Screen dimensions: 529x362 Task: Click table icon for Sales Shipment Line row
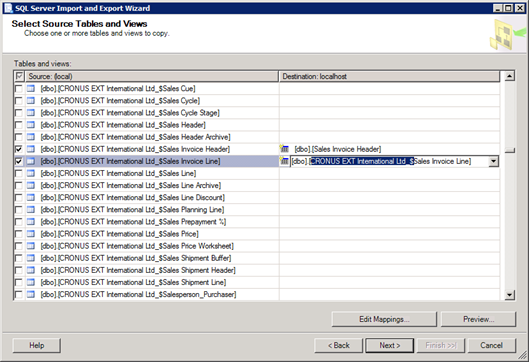(31, 282)
